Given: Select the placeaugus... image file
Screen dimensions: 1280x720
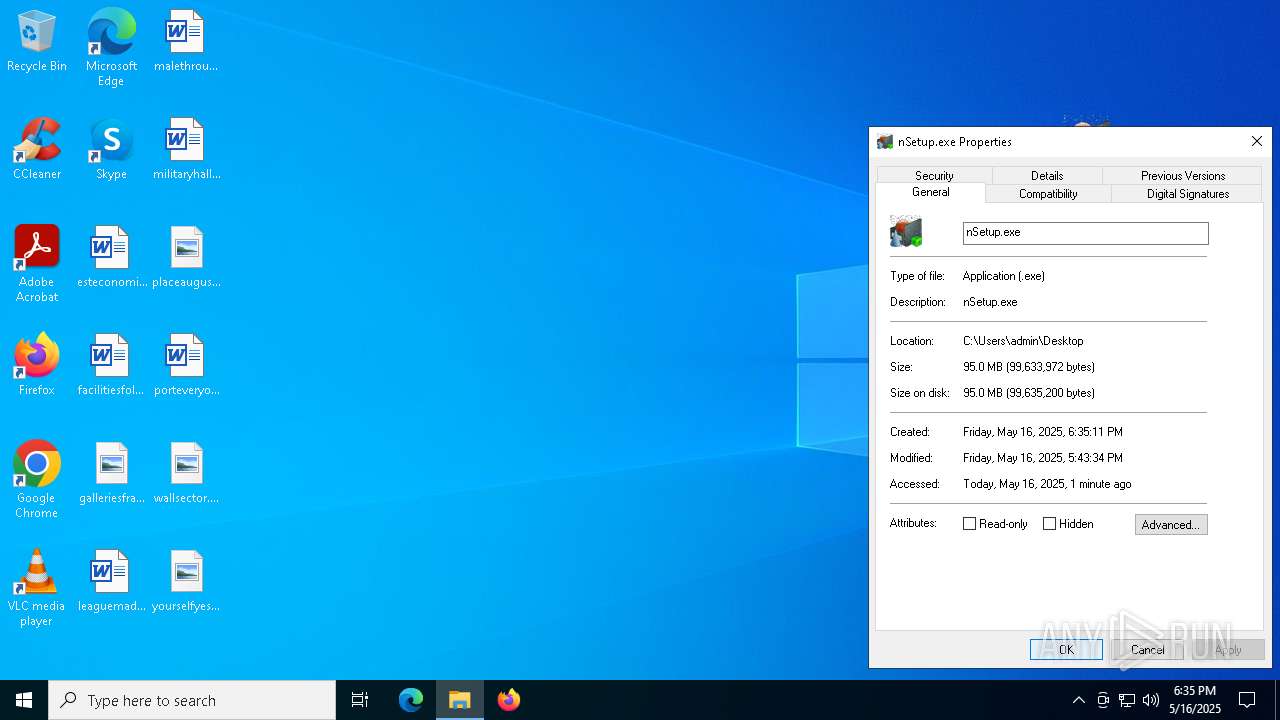Looking at the screenshot, I should [186, 258].
